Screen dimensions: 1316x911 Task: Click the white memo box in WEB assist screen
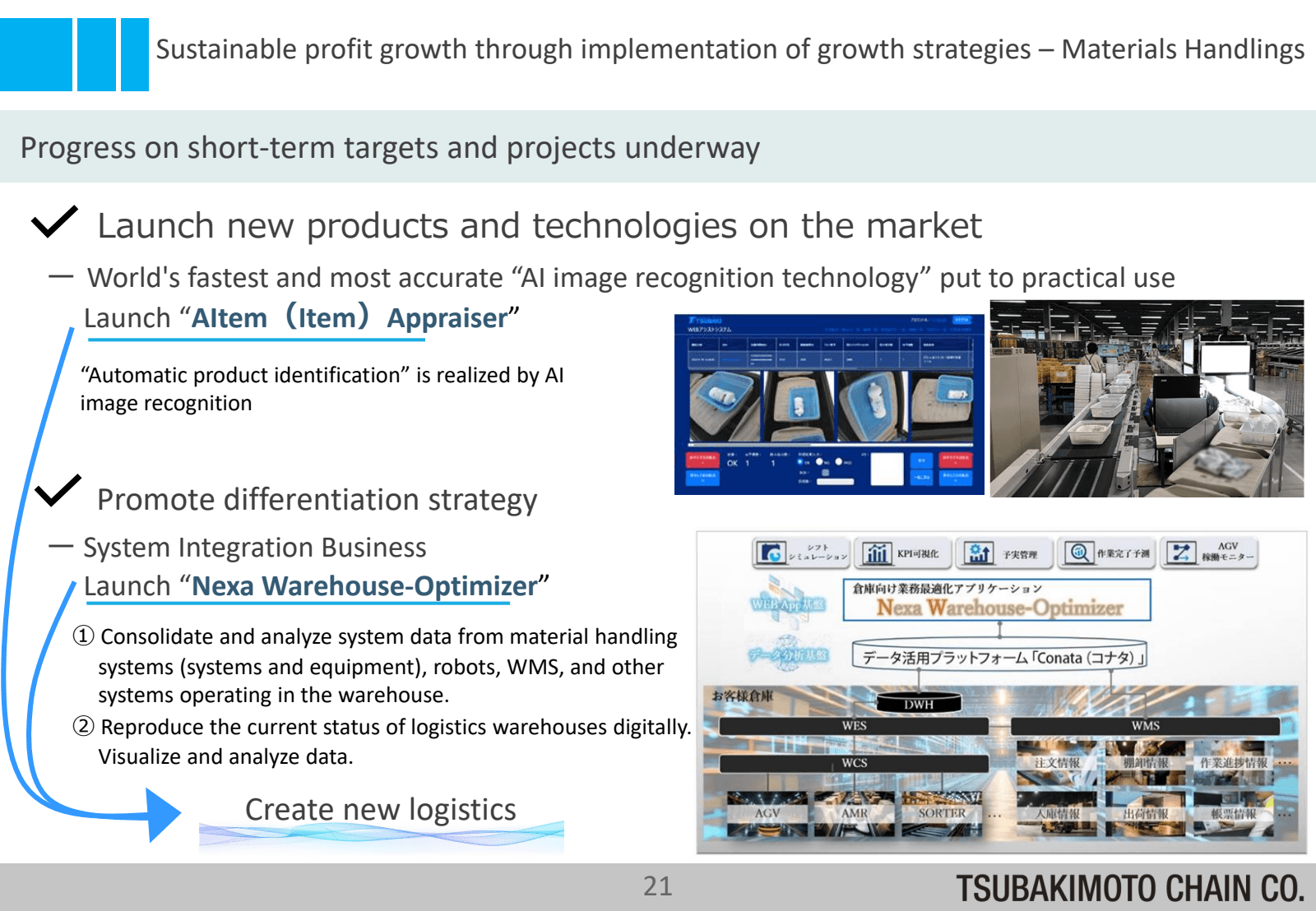pos(887,469)
